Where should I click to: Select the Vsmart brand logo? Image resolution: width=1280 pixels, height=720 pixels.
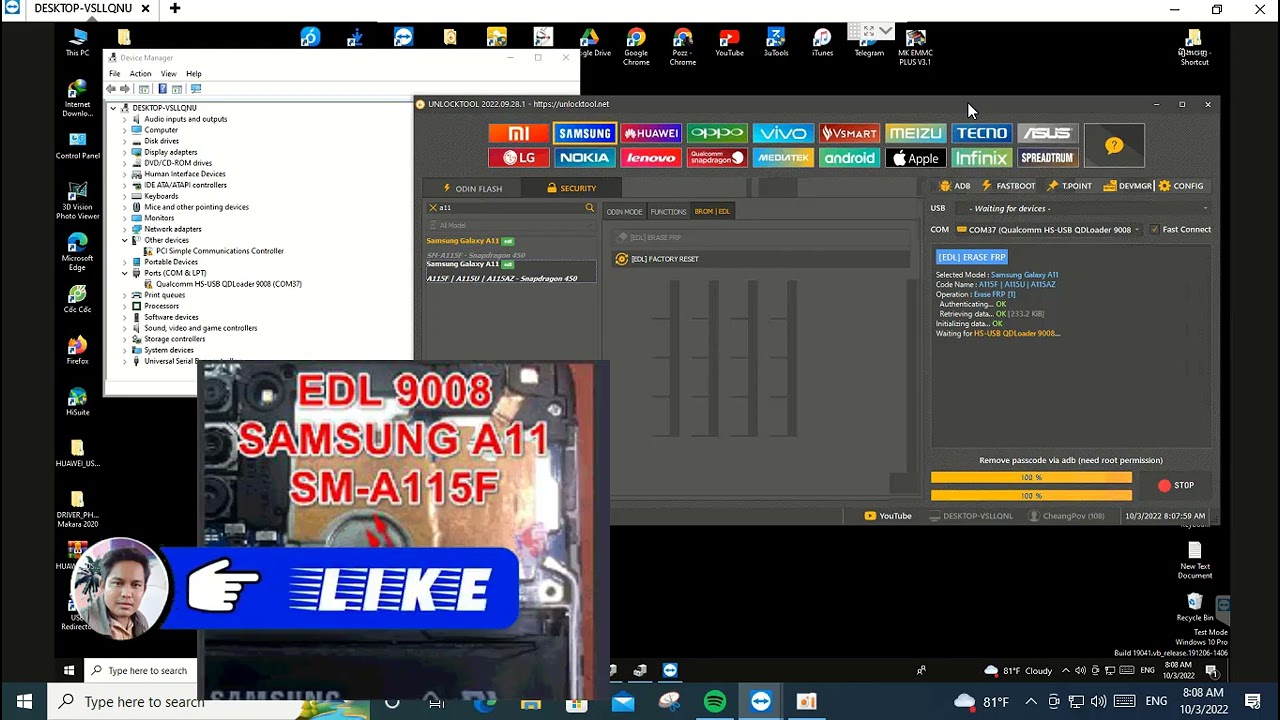click(849, 133)
